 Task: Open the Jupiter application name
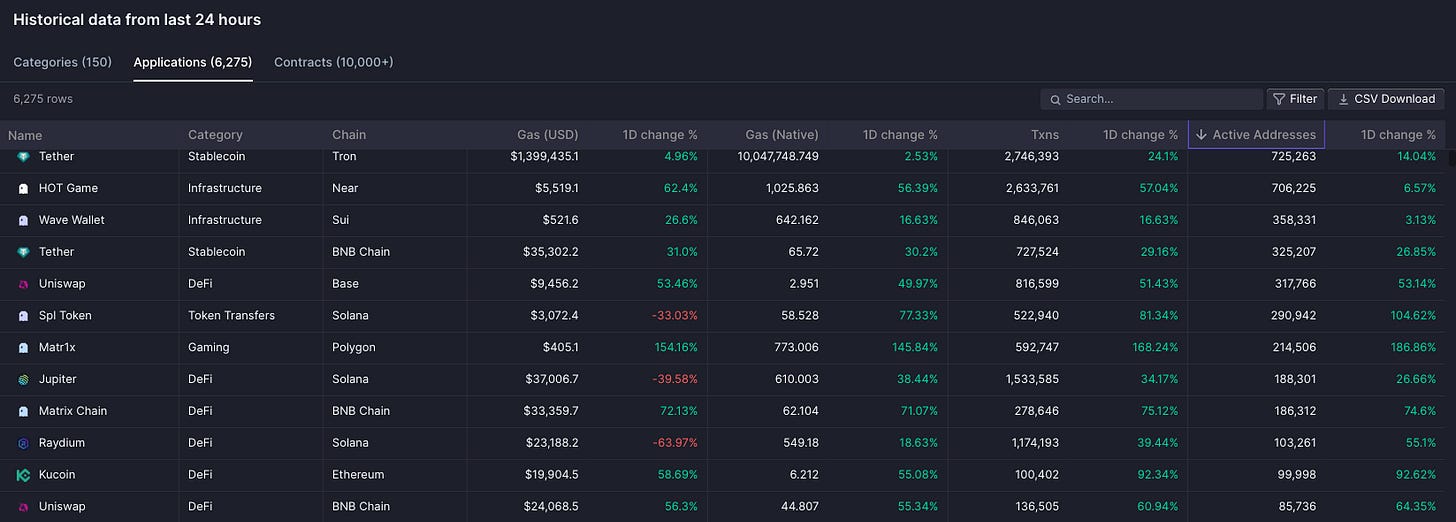click(x=58, y=380)
